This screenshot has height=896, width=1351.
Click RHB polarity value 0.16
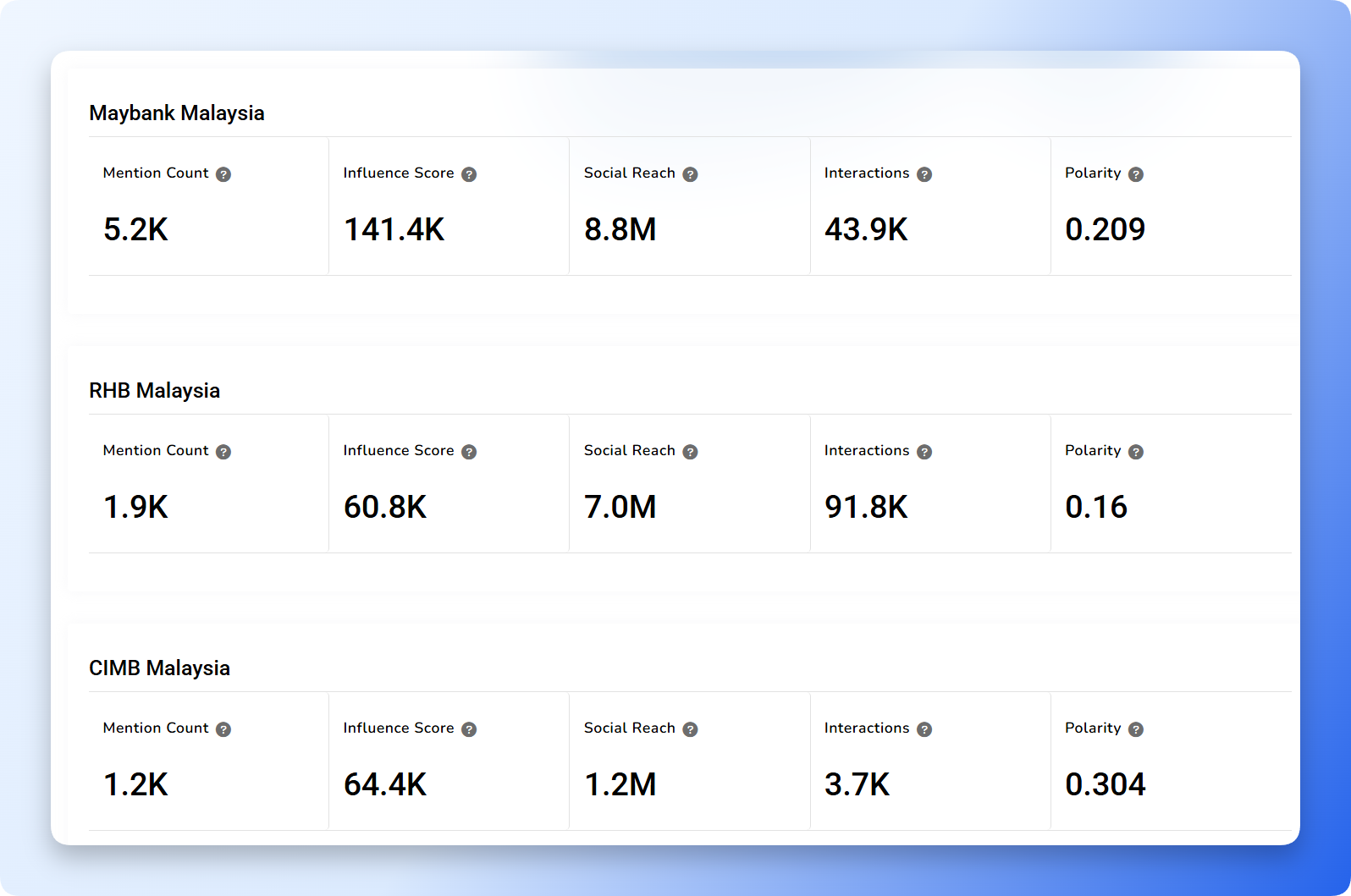click(x=1096, y=507)
